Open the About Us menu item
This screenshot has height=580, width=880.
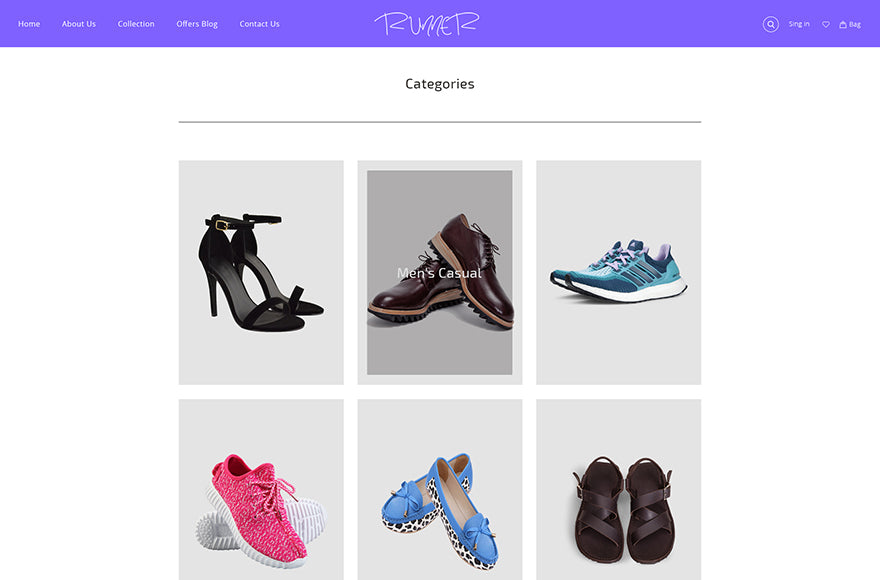click(x=79, y=24)
